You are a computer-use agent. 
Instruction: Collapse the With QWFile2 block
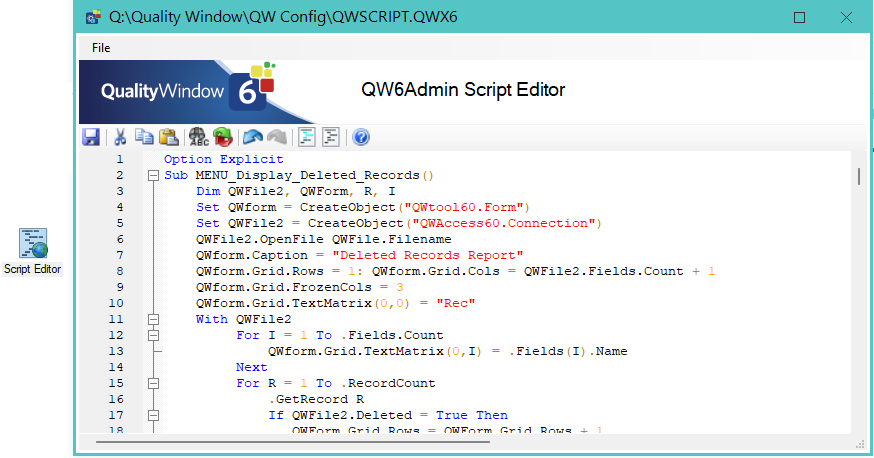[x=153, y=319]
